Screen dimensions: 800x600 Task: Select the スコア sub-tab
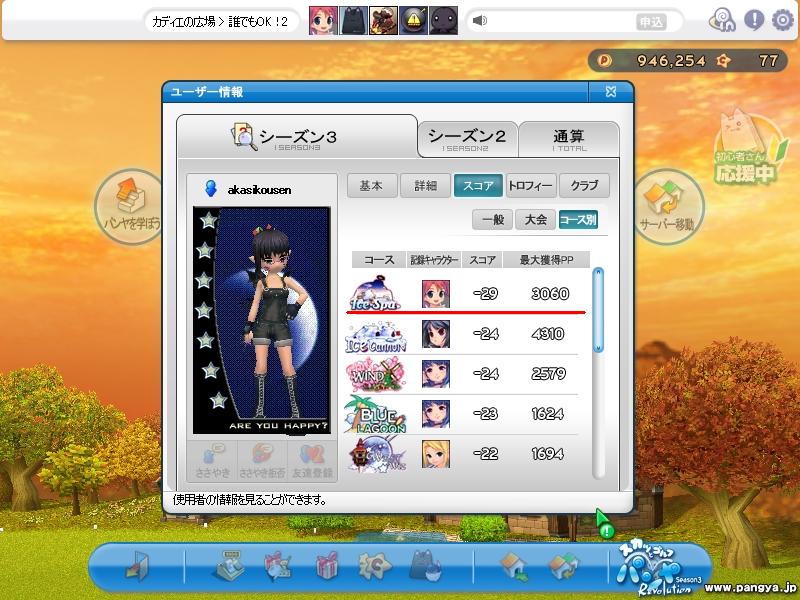click(x=479, y=186)
